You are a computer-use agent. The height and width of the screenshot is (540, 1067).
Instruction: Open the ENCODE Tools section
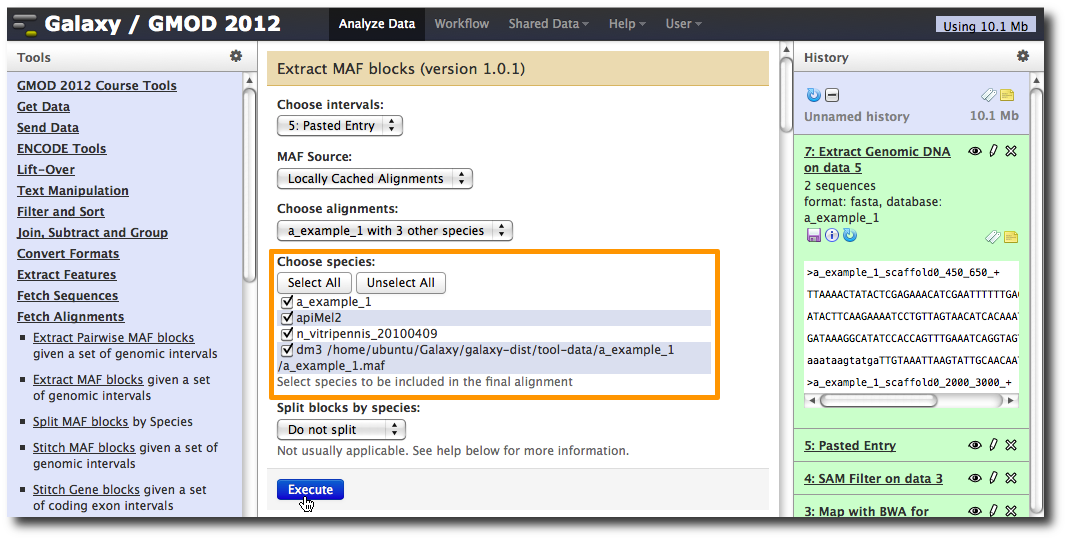[x=61, y=149]
